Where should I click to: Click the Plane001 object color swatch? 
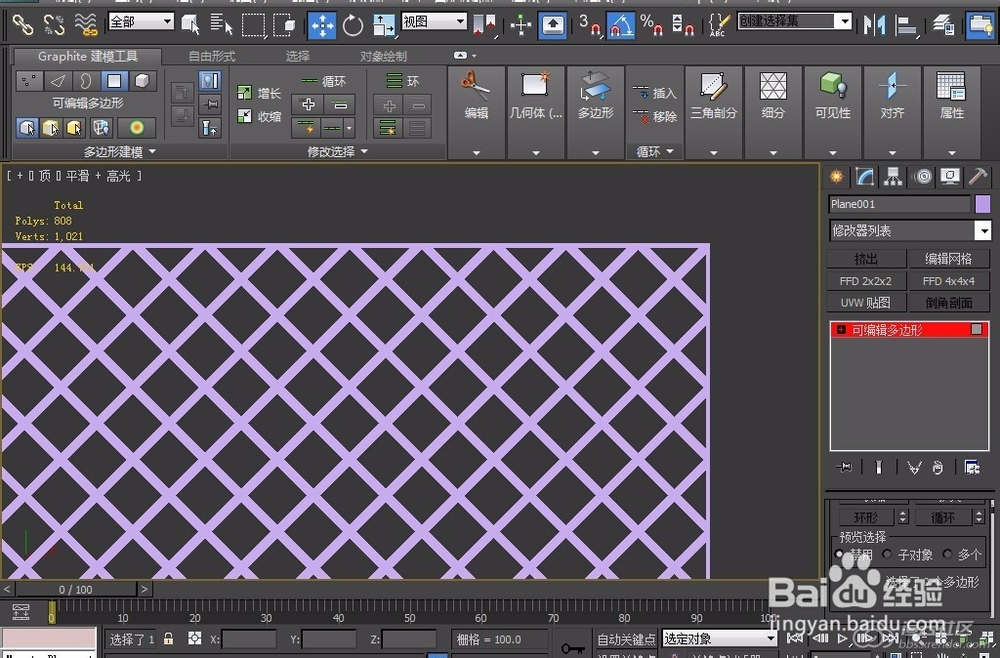pyautogui.click(x=983, y=204)
